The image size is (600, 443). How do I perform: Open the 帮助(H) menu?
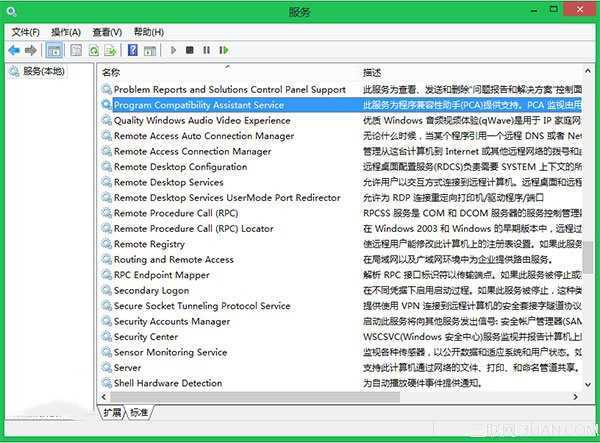point(149,32)
